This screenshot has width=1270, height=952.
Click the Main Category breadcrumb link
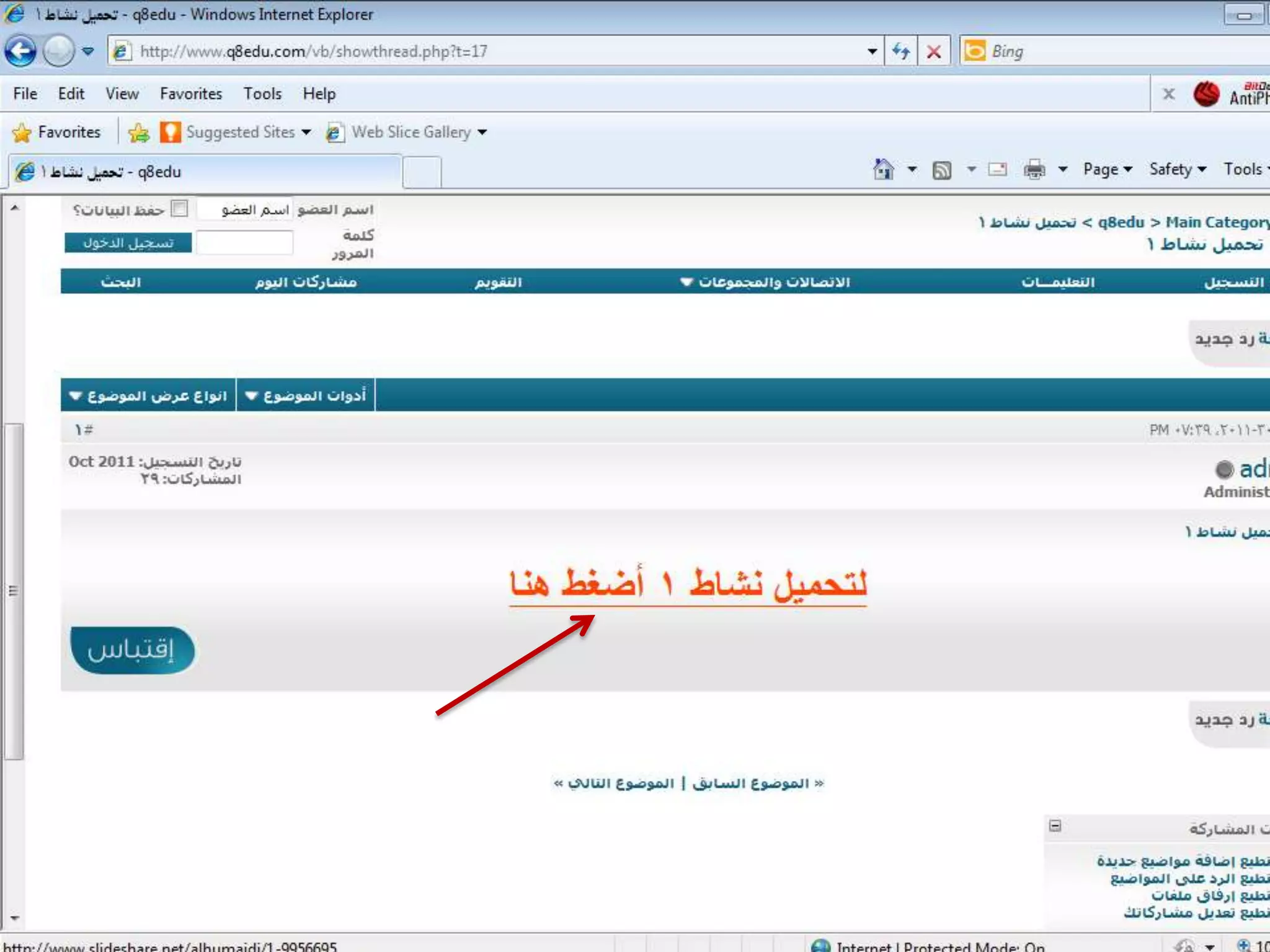click(x=1217, y=222)
